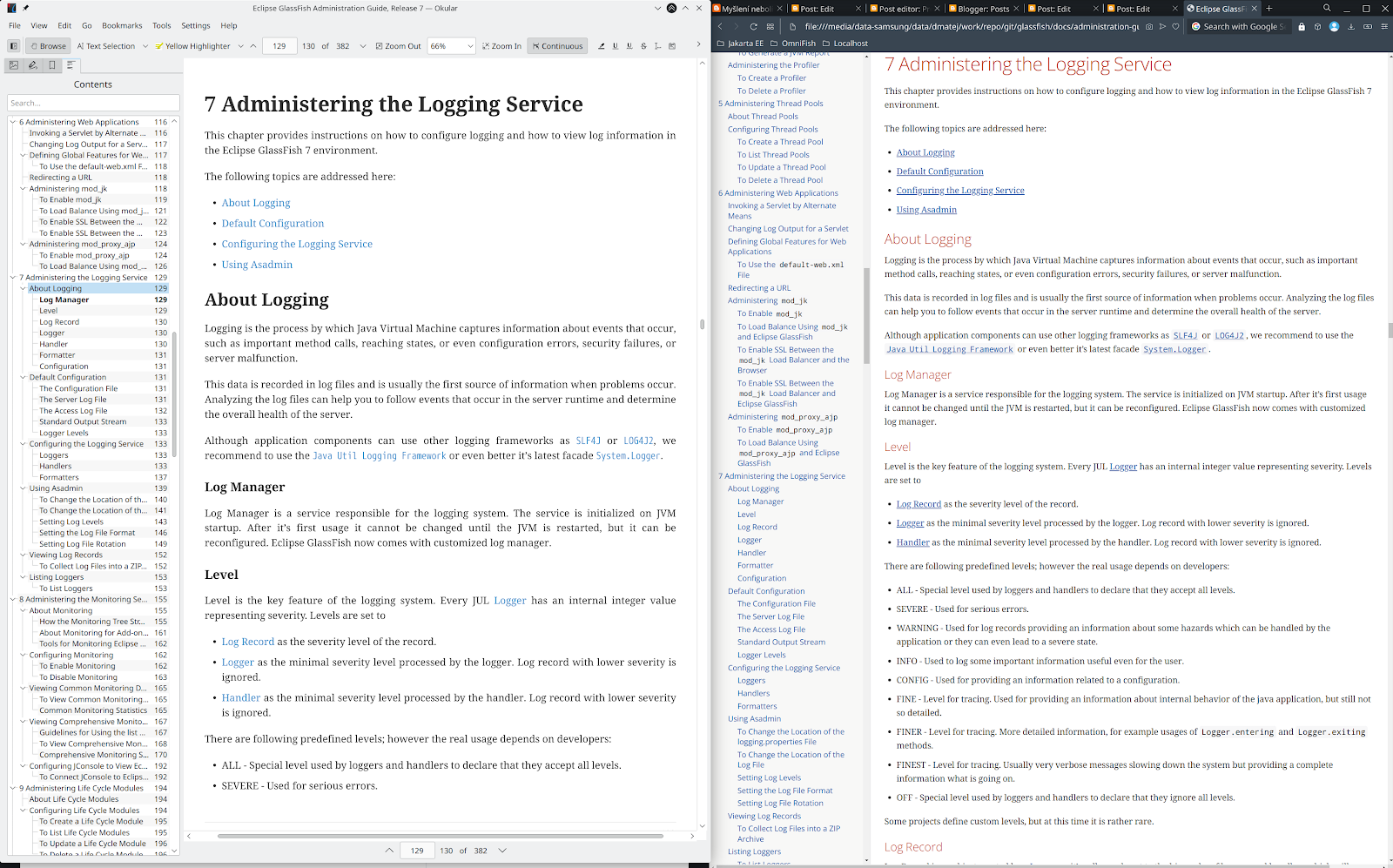
Task: Click Zoom Out button
Action: (x=399, y=46)
